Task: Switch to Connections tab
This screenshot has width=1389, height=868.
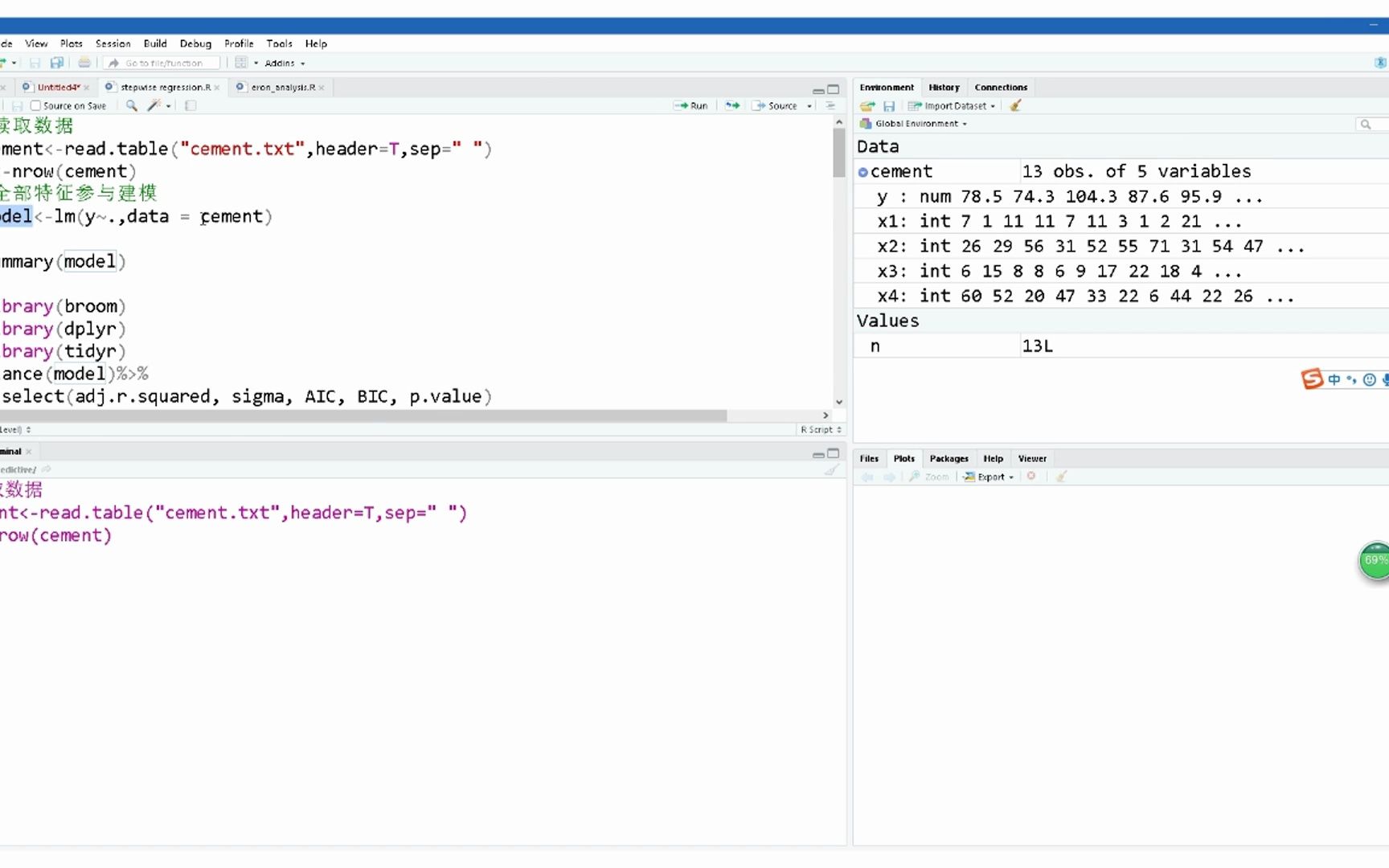Action: tap(1001, 87)
